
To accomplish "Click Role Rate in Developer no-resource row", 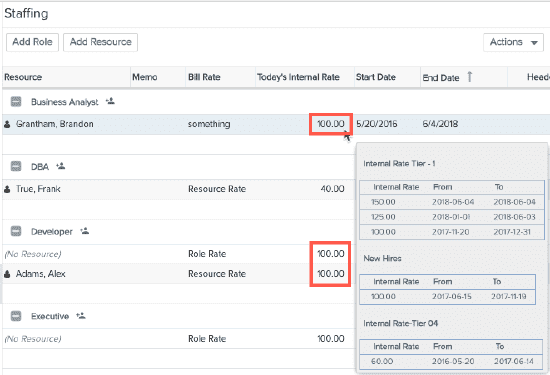I will (207, 254).
